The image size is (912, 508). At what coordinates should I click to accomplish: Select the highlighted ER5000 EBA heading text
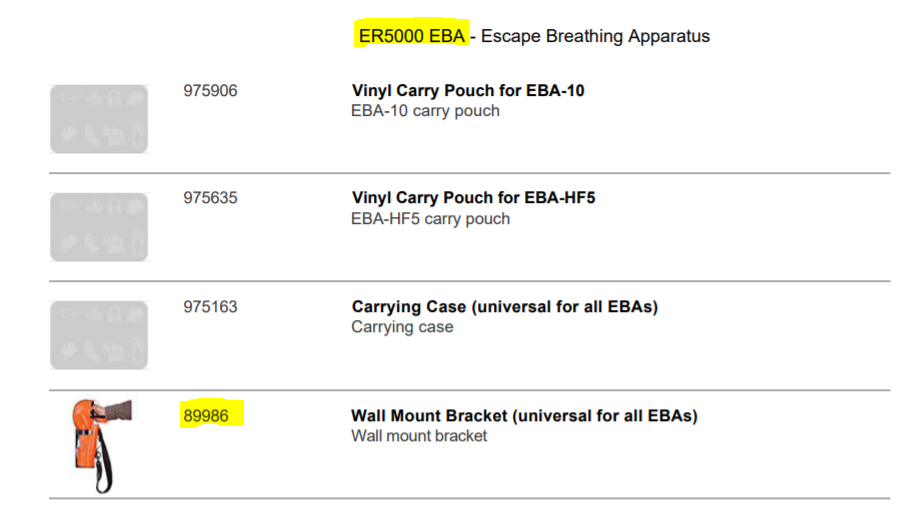(411, 36)
